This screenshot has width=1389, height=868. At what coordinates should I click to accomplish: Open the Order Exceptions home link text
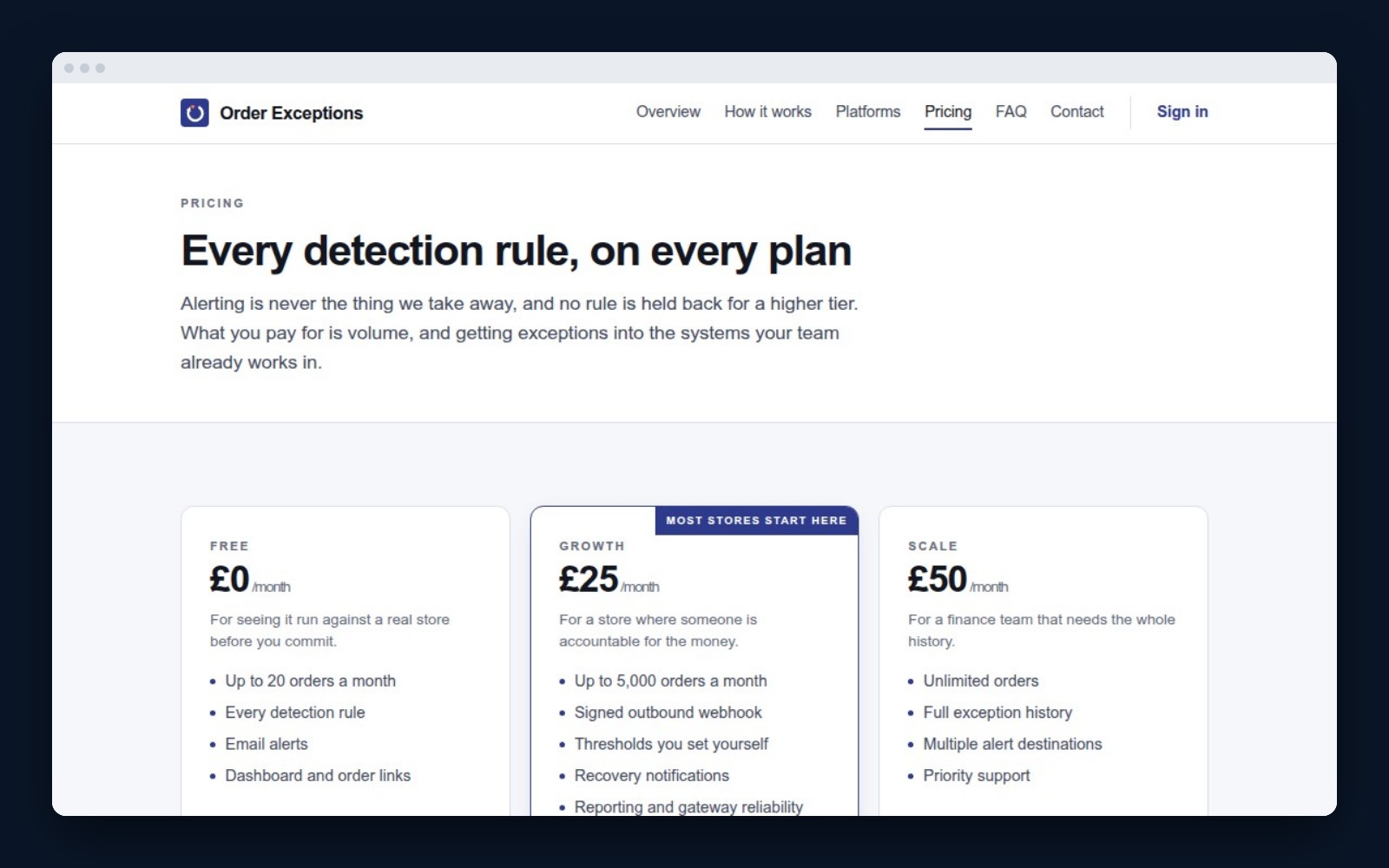[291, 113]
